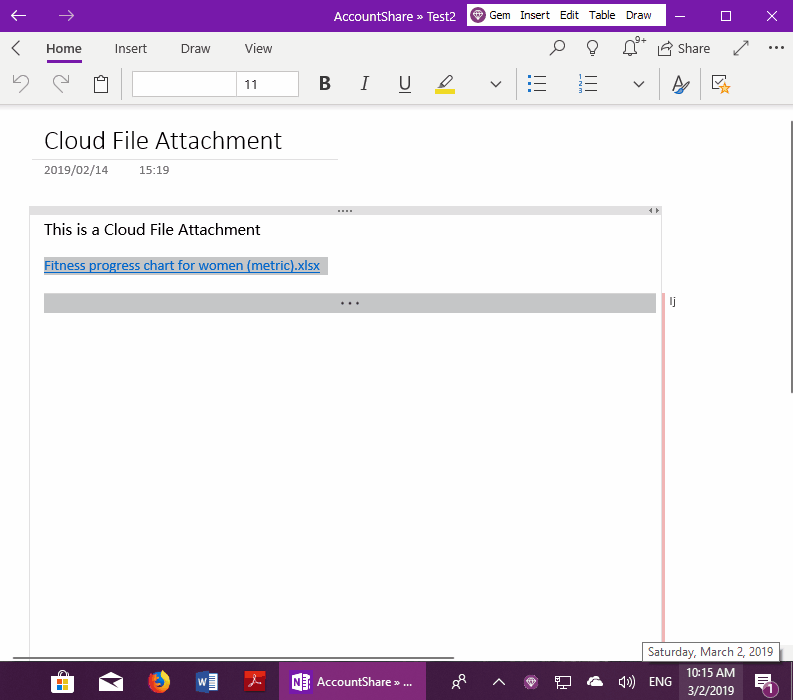Click the font name box

click(184, 84)
